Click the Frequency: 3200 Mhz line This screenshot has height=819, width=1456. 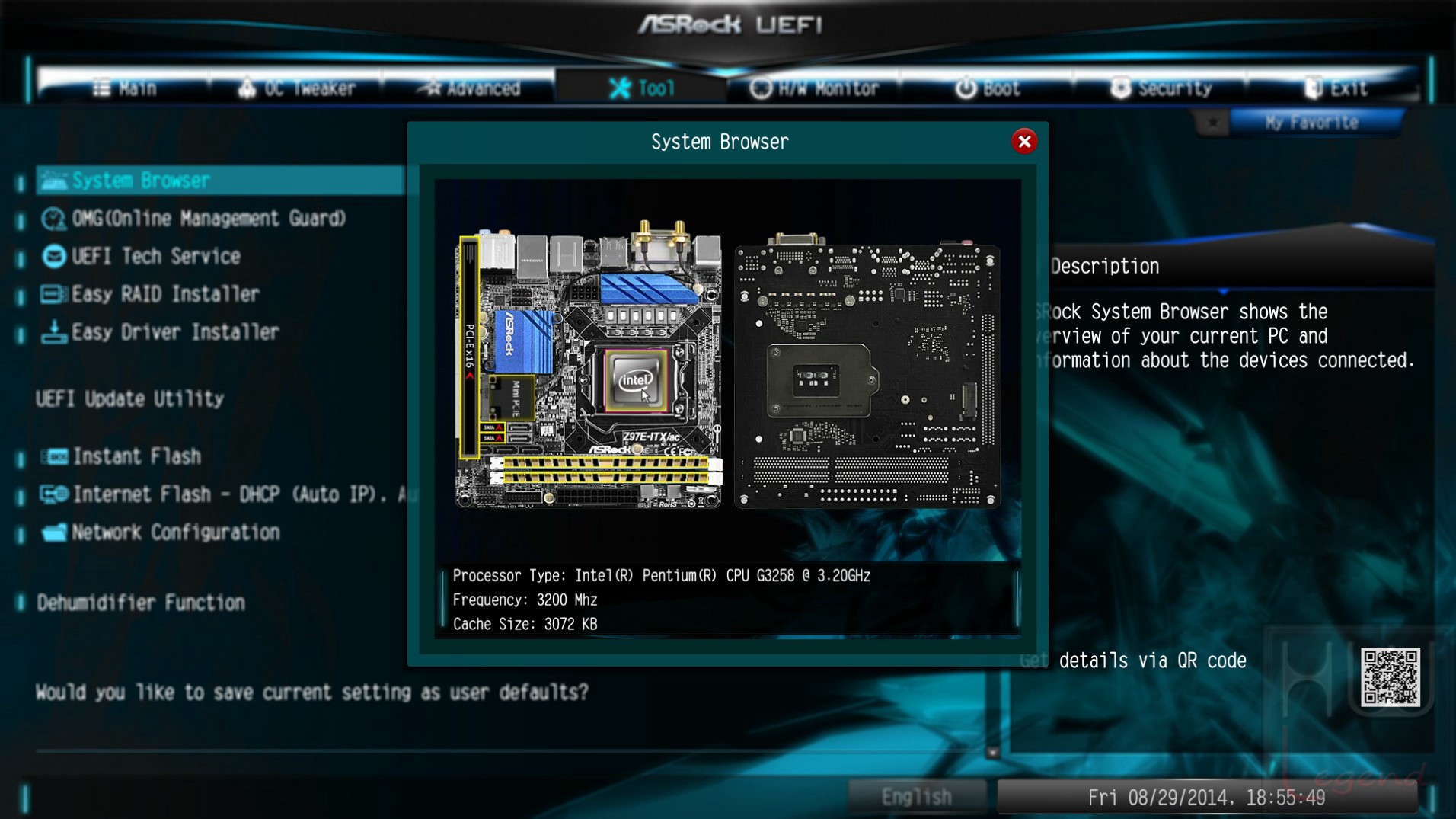[525, 600]
